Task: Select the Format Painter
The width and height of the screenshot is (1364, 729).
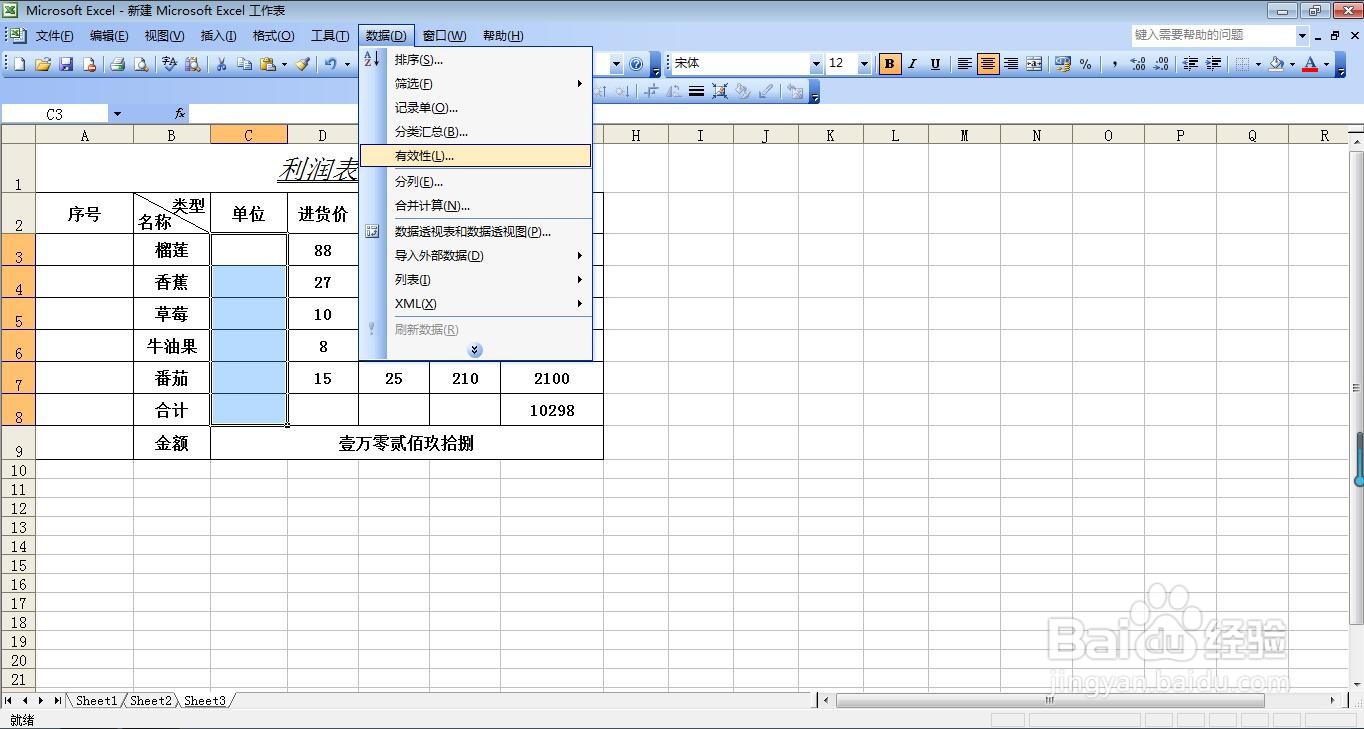Action: pos(303,64)
